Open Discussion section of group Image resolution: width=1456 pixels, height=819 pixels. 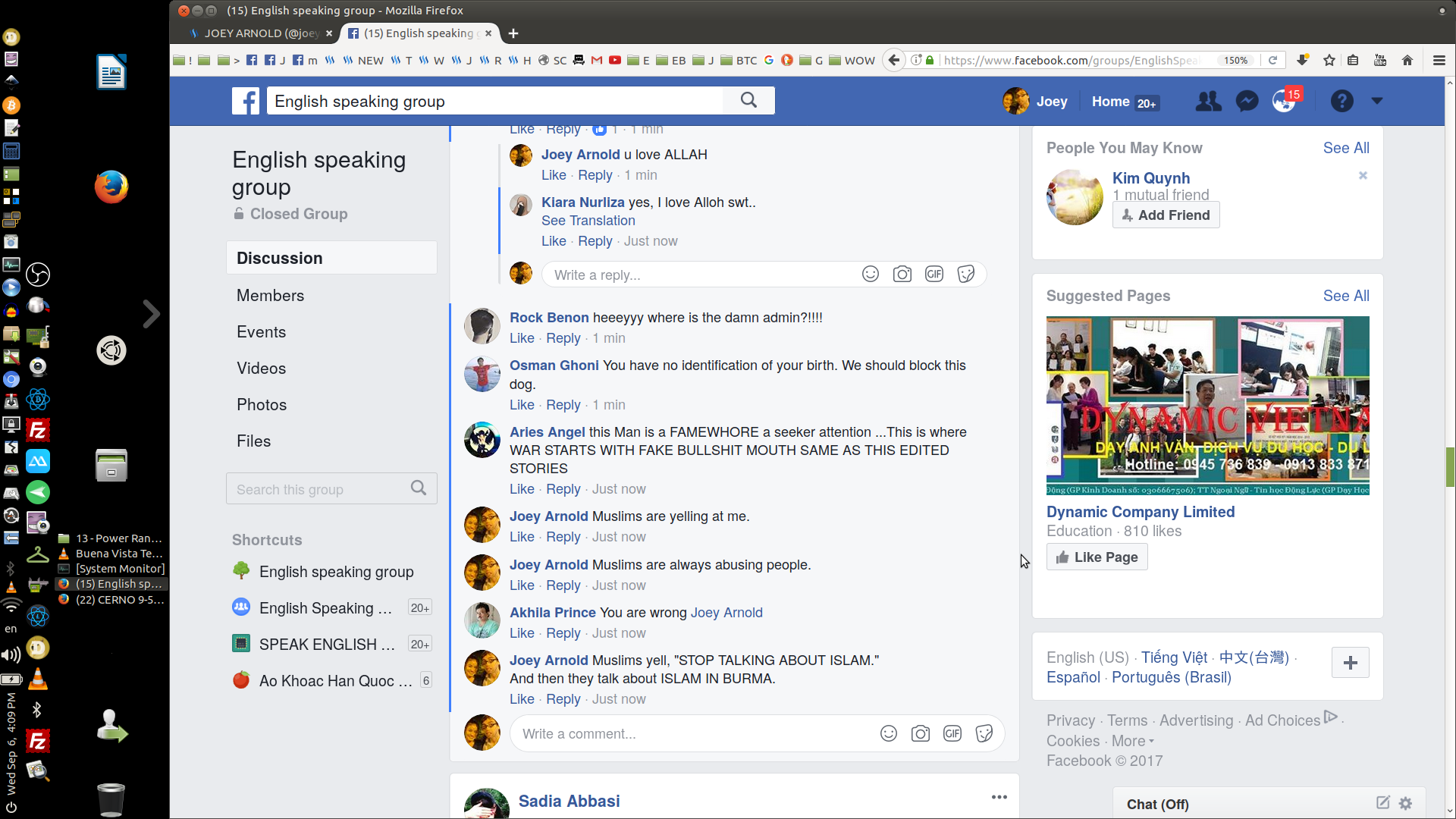pos(331,258)
